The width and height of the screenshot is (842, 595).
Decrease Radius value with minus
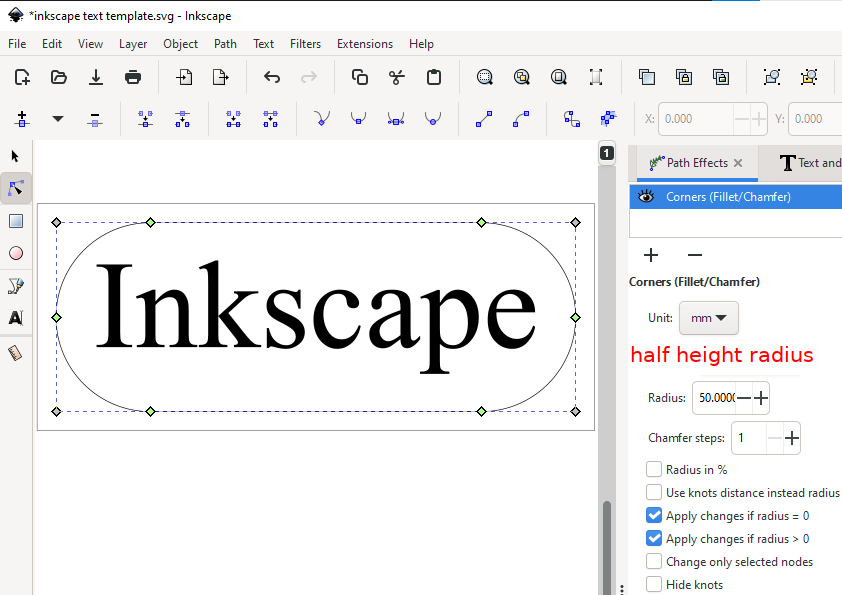click(x=744, y=398)
